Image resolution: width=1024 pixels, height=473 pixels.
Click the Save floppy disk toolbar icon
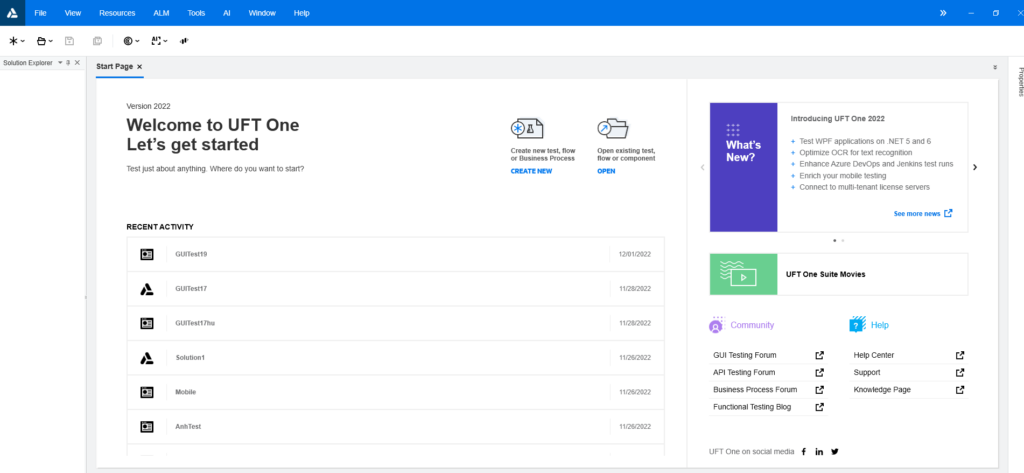[x=69, y=41]
